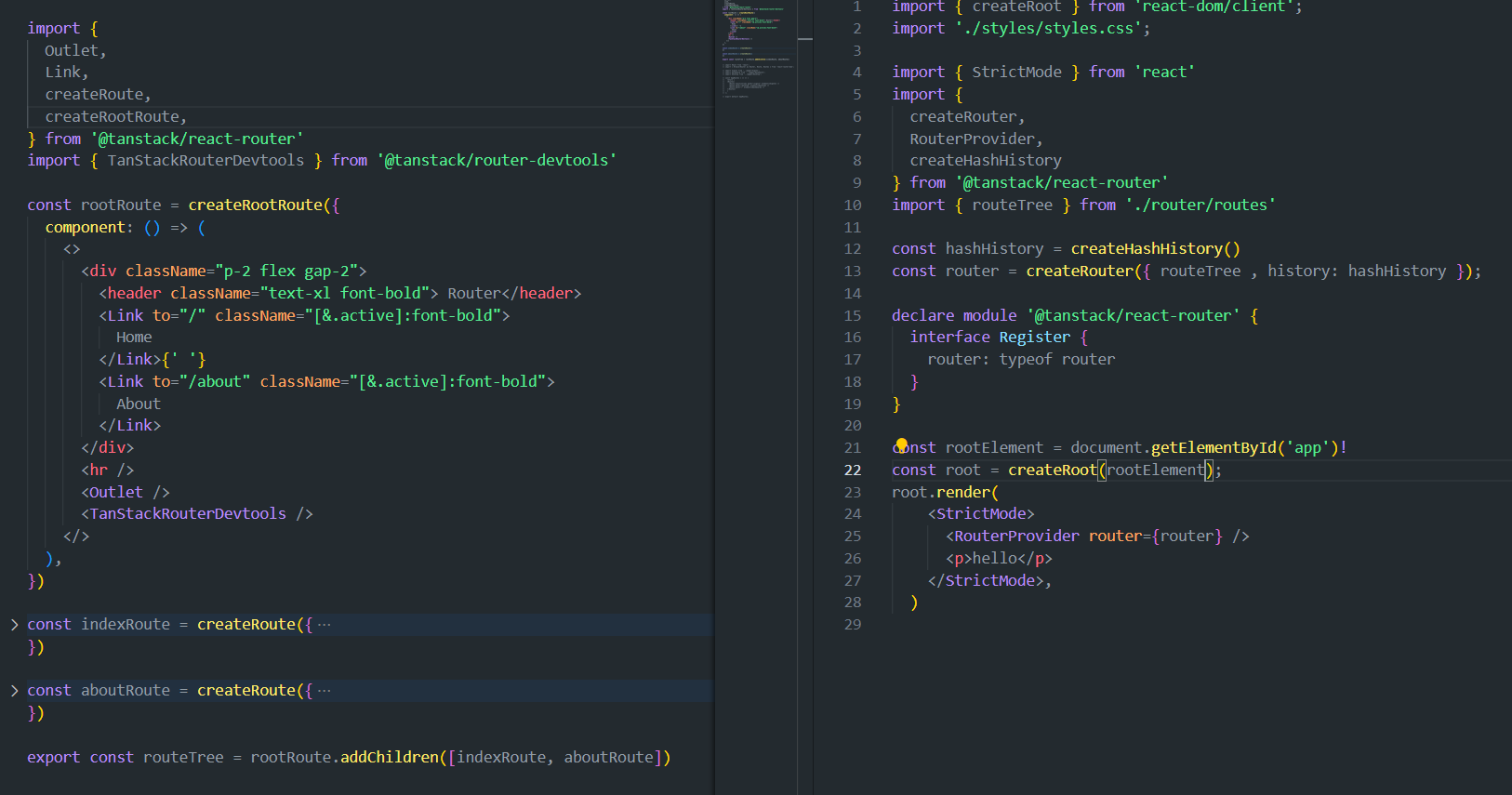Click the 'Outlet,' import in left editor
The image size is (1512, 795).
tap(75, 51)
